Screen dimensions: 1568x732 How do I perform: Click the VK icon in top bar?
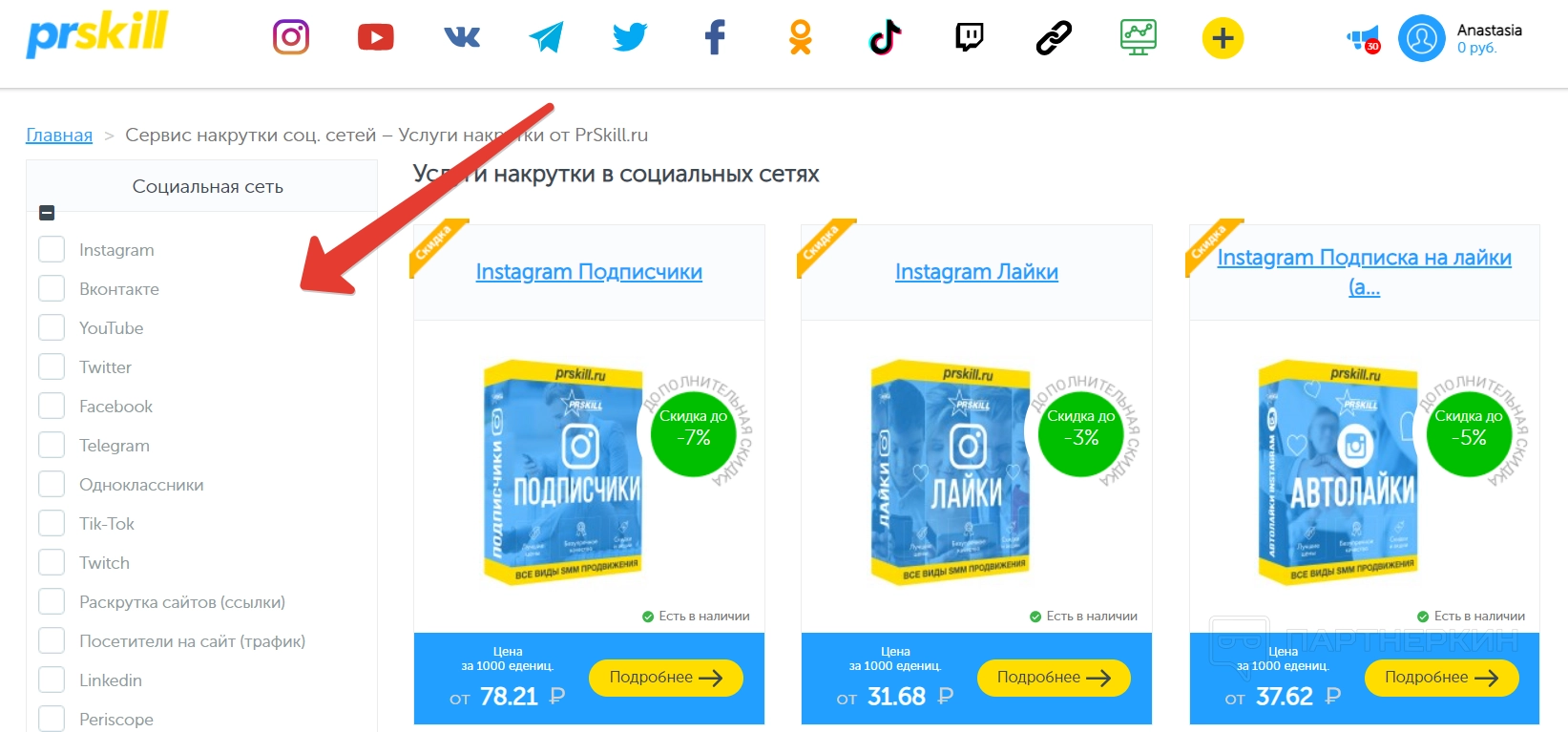point(462,37)
